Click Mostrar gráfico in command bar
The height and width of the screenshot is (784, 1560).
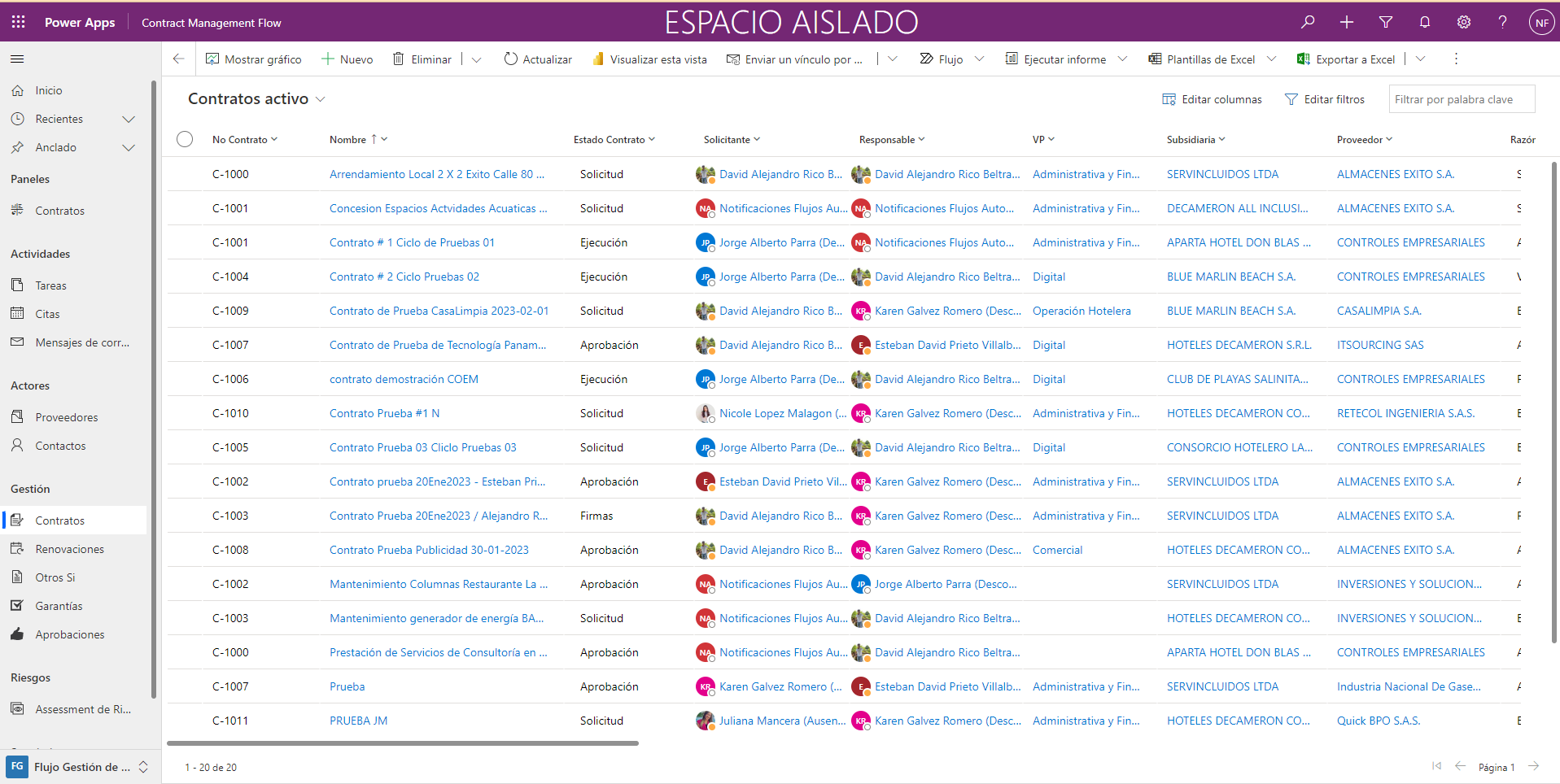pos(254,59)
